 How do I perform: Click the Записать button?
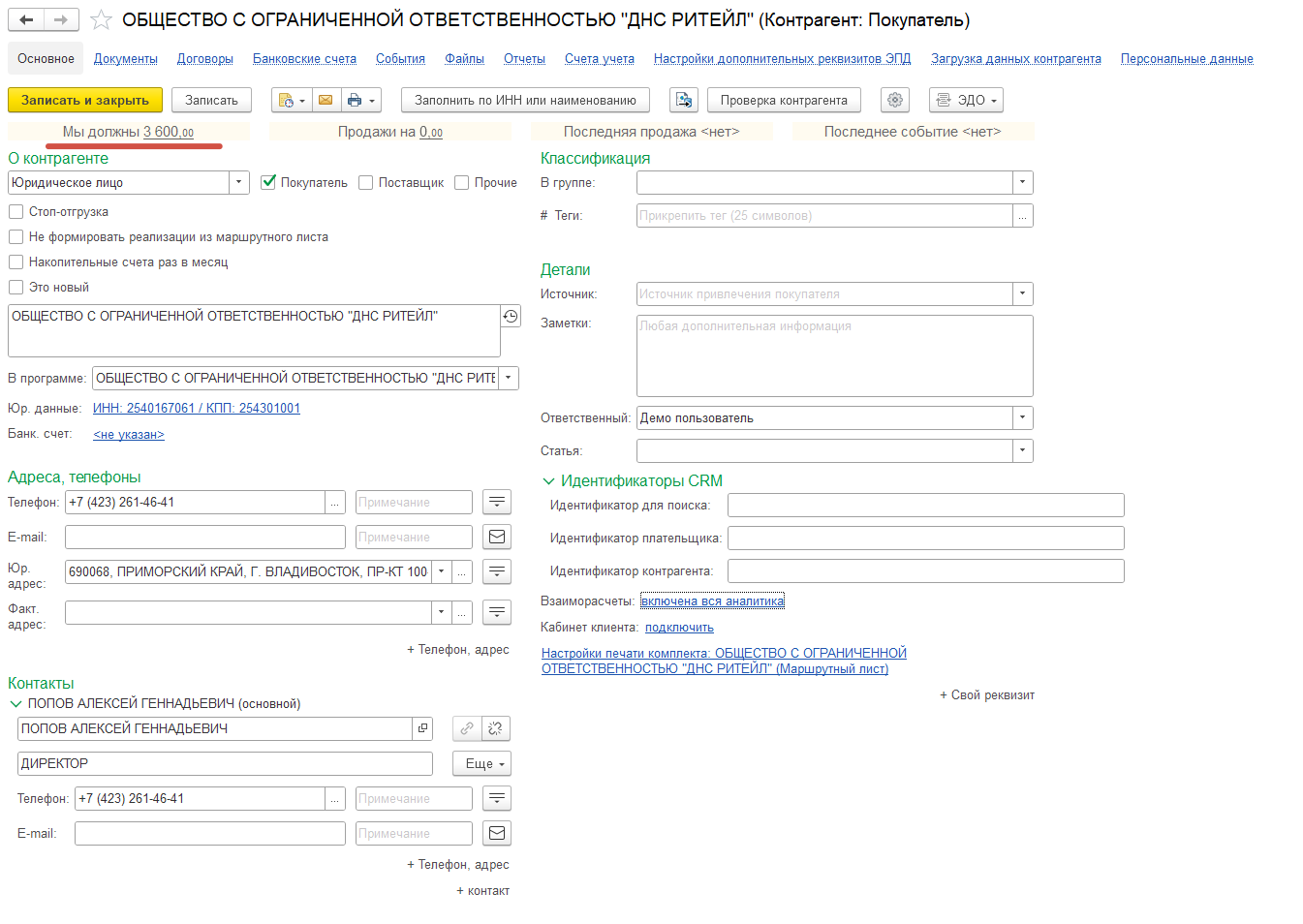click(211, 100)
